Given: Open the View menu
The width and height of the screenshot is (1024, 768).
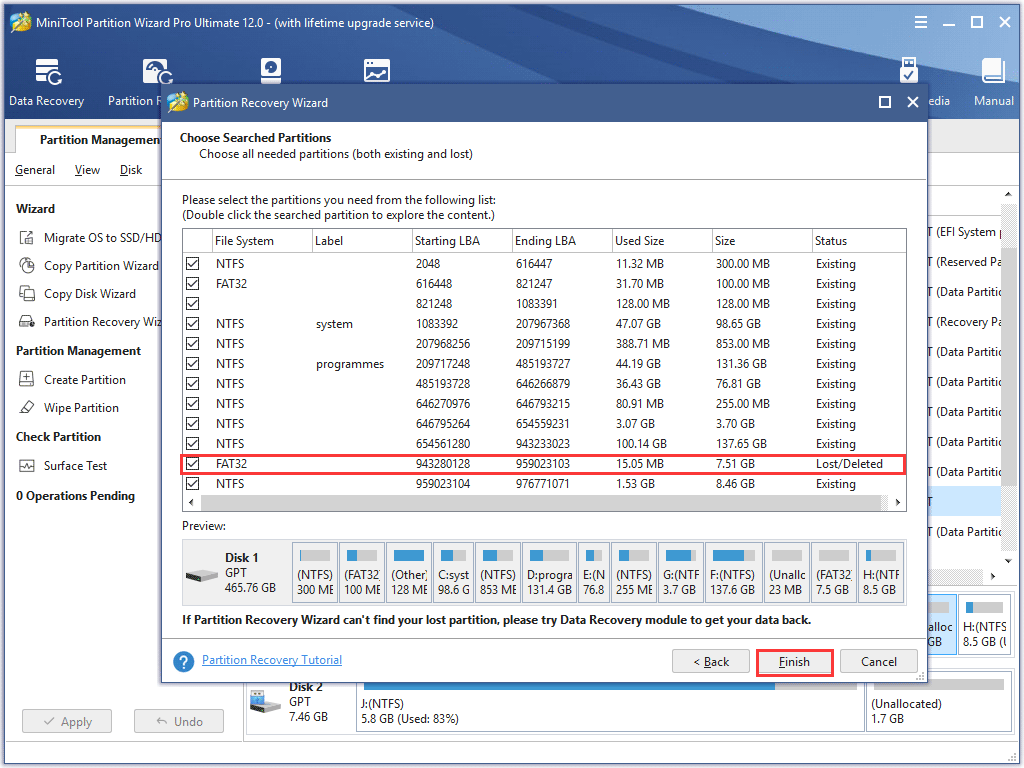Looking at the screenshot, I should click(x=88, y=170).
